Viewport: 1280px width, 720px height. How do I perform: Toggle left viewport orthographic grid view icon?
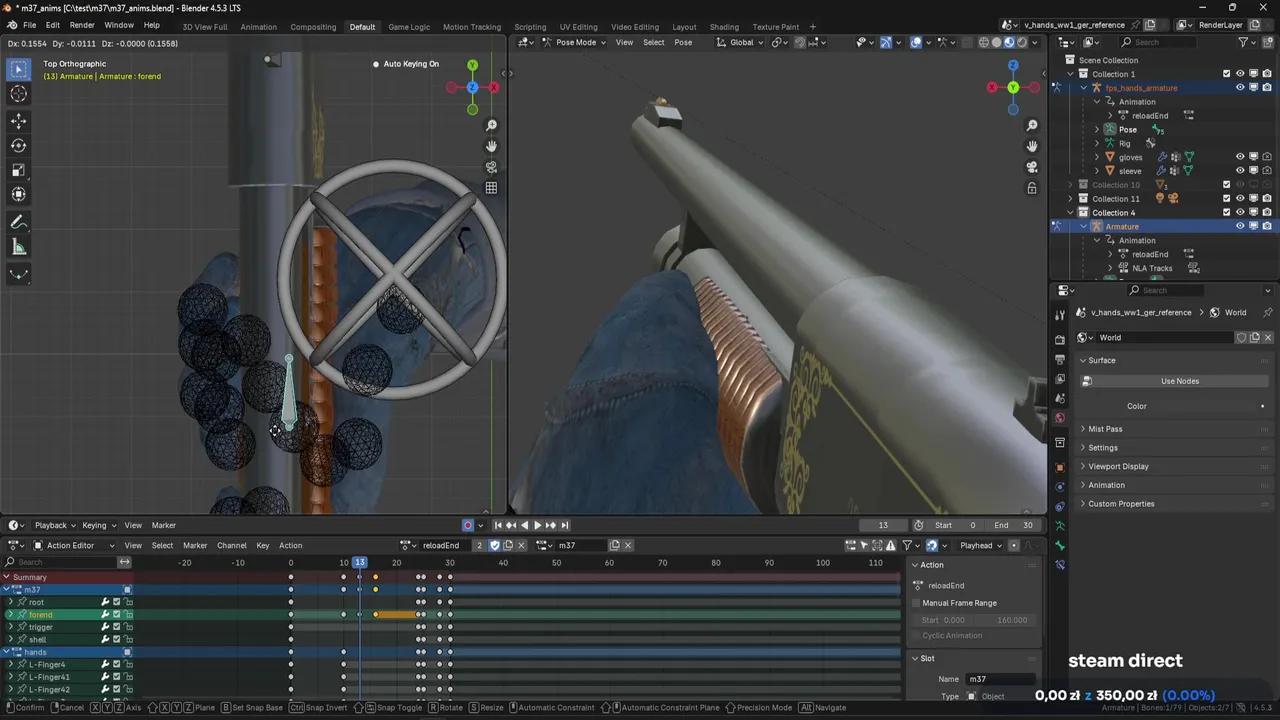tap(491, 188)
